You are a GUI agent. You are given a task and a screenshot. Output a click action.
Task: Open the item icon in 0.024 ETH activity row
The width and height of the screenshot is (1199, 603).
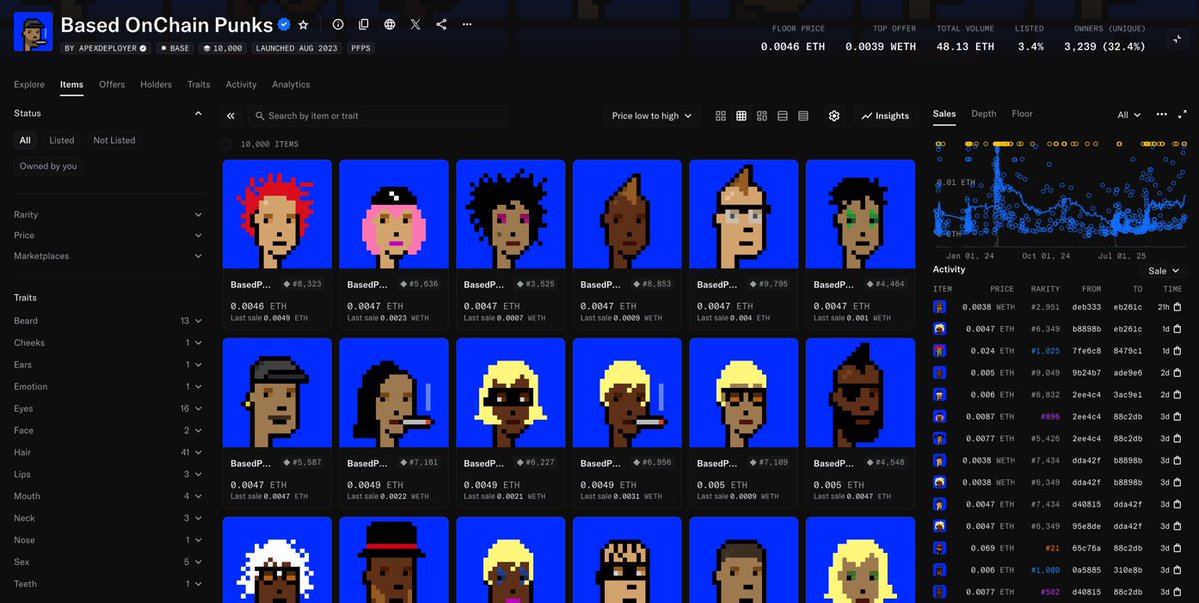tap(940, 351)
